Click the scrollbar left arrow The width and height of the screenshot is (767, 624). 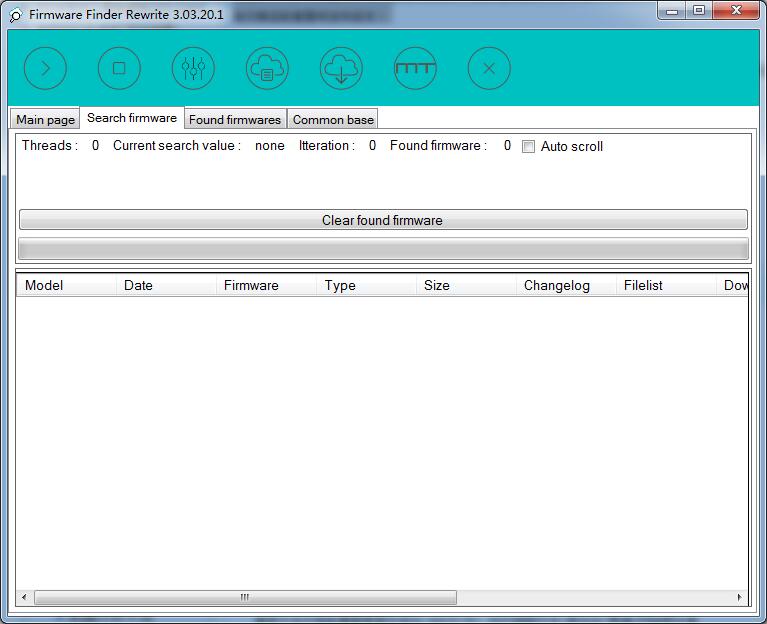coord(24,597)
